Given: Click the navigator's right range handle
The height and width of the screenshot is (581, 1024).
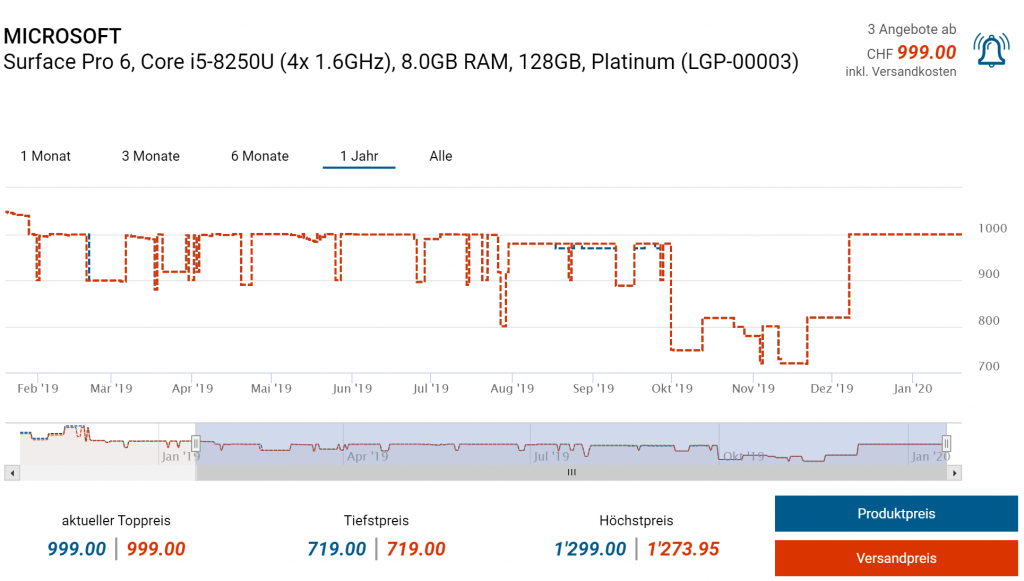Looking at the screenshot, I should (x=946, y=443).
